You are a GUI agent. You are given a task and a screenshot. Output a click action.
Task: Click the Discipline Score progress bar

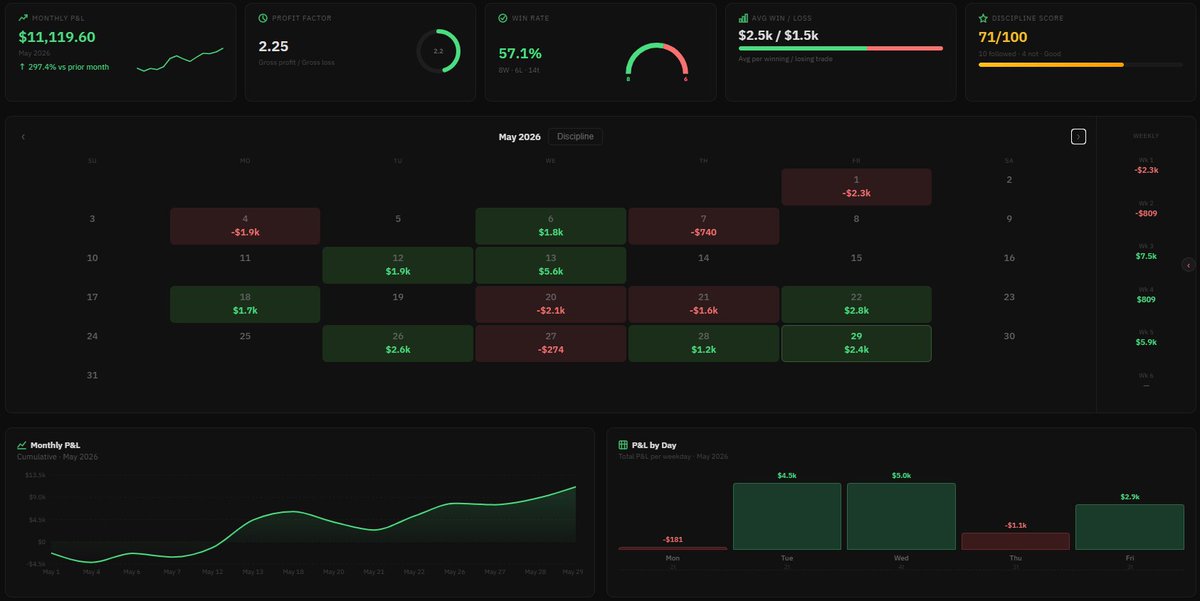(1080, 65)
